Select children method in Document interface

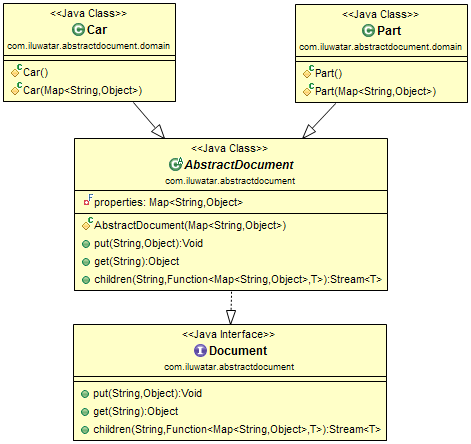[237, 429]
